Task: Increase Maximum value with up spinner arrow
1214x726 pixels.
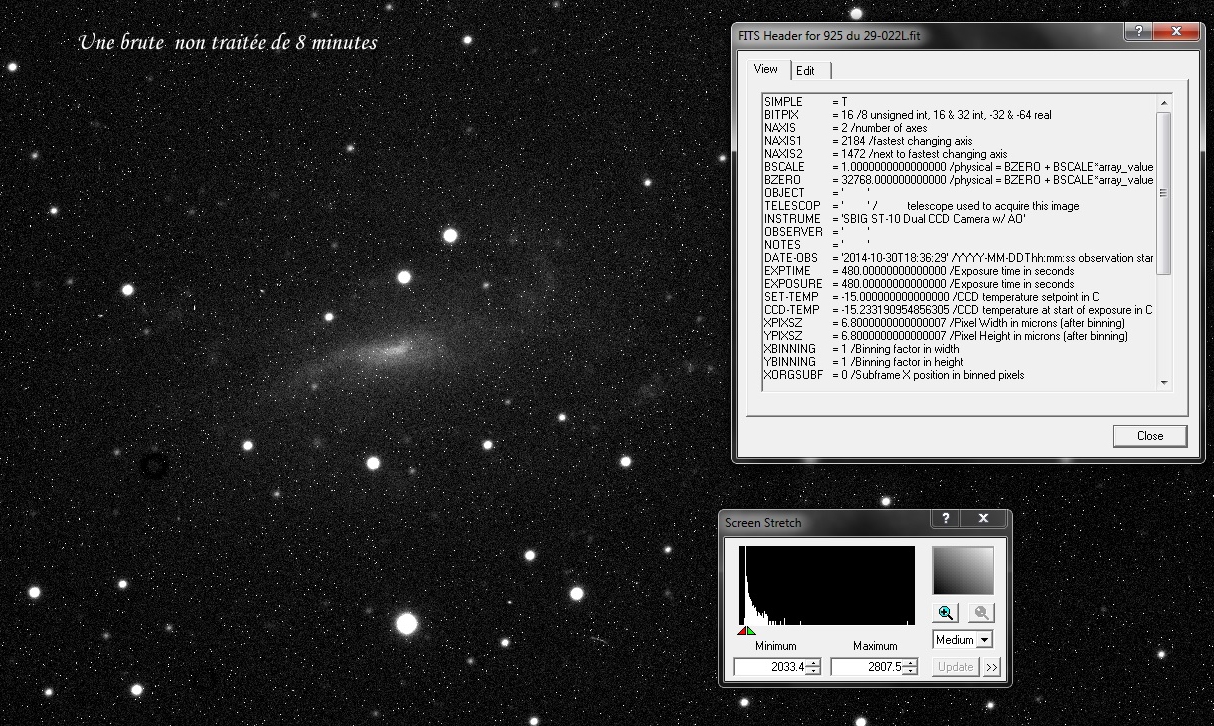Action: [910, 663]
